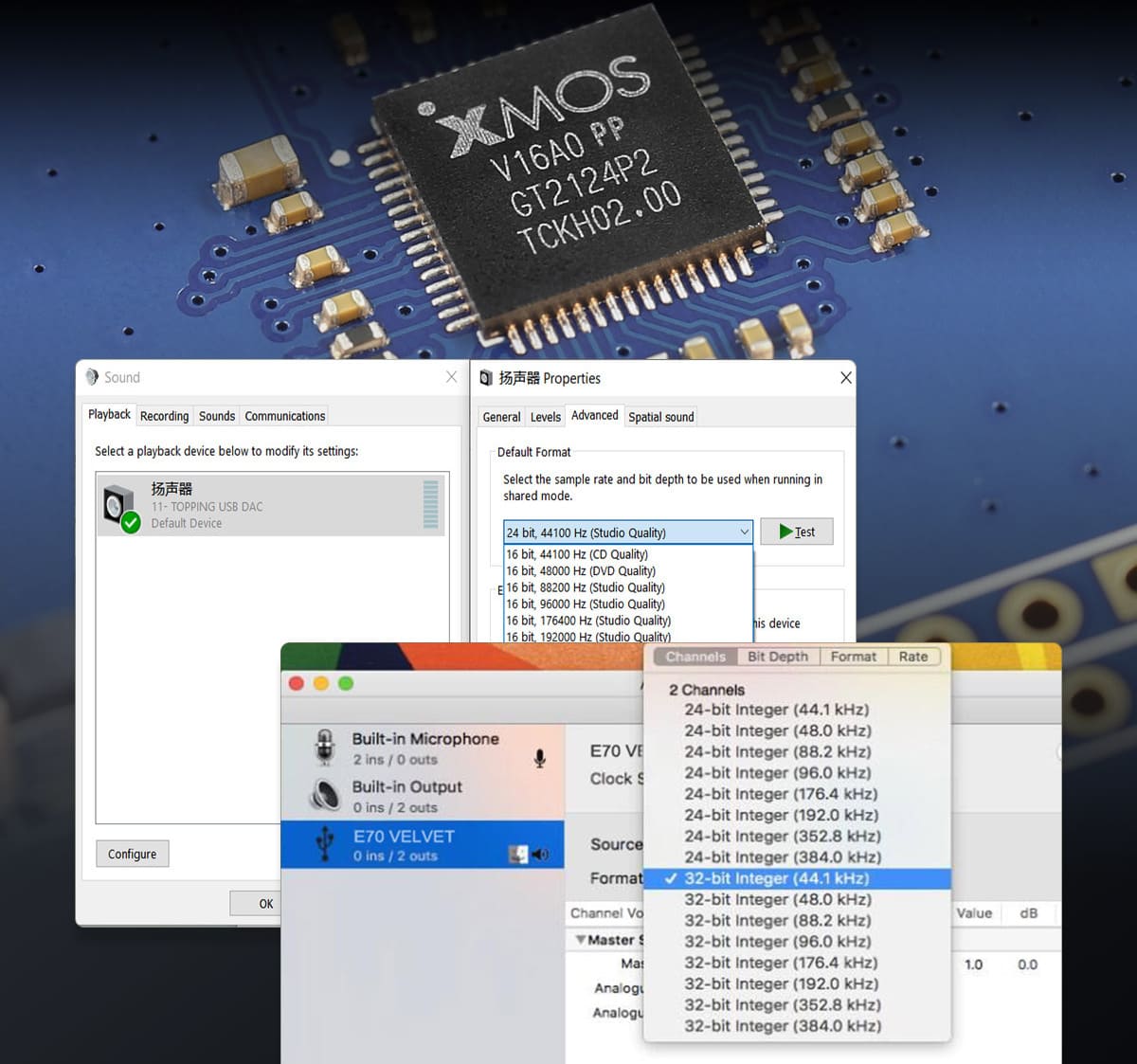The width and height of the screenshot is (1137, 1064).
Task: Select the Built-in Microphone device row
Action: point(423,748)
